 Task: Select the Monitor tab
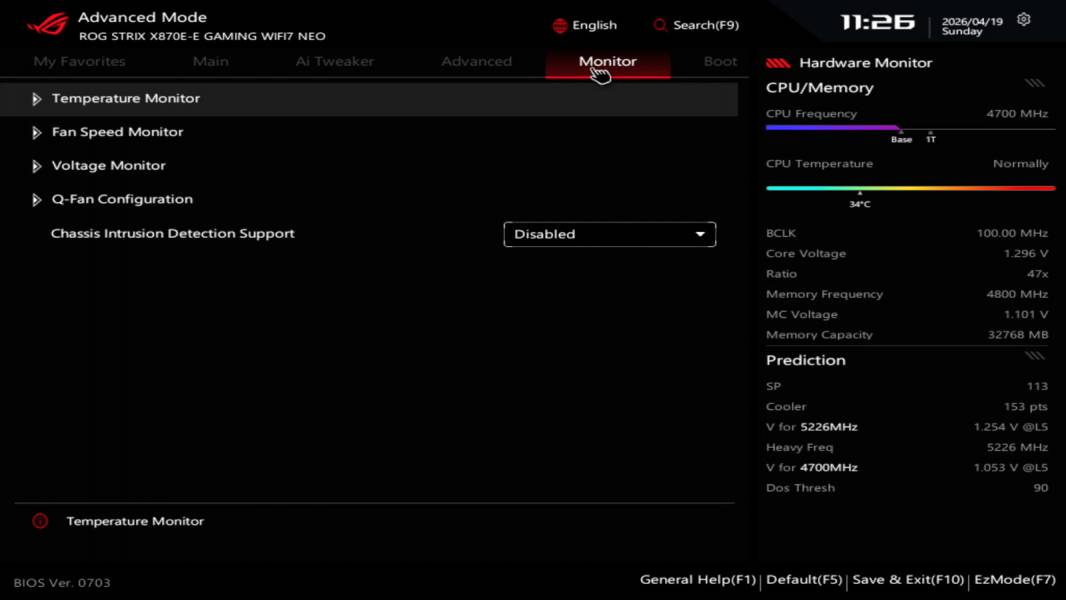tap(608, 61)
